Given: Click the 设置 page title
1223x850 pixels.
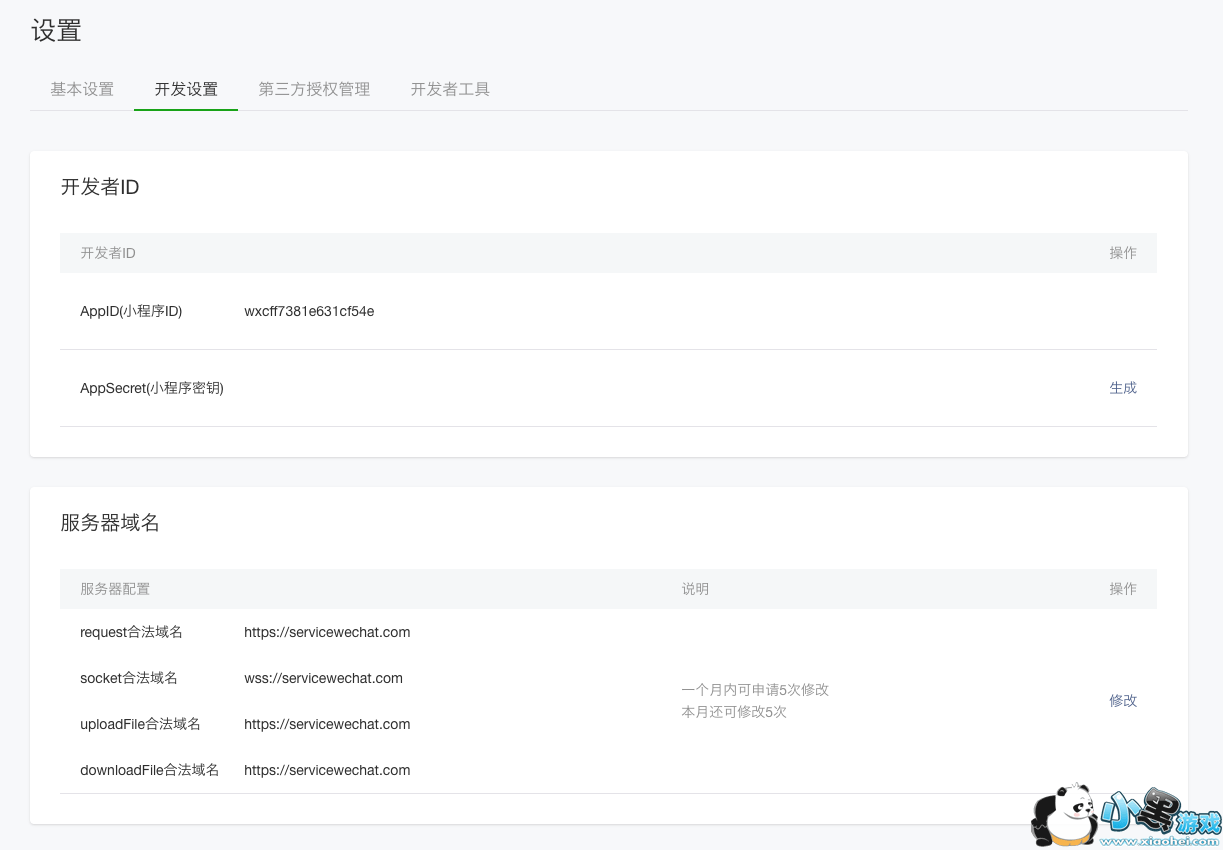Looking at the screenshot, I should (56, 31).
